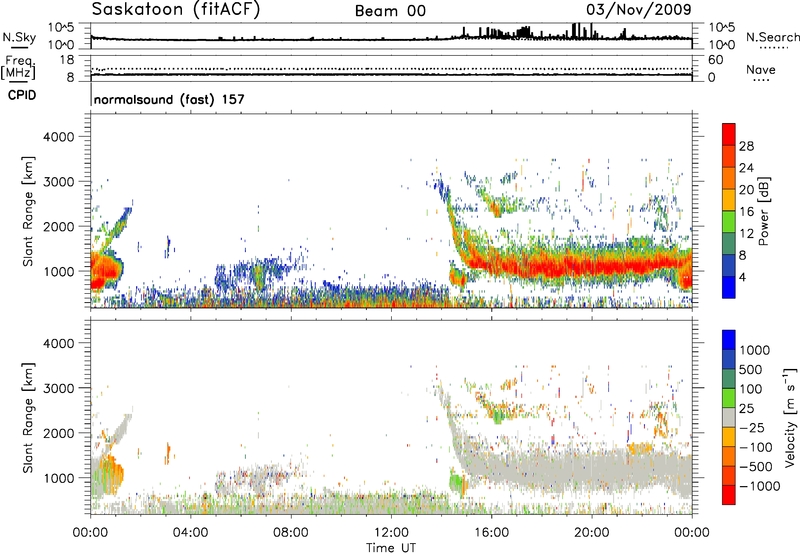Click the "28" label on Power colorbar
This screenshot has height=554, width=800.
(746, 146)
